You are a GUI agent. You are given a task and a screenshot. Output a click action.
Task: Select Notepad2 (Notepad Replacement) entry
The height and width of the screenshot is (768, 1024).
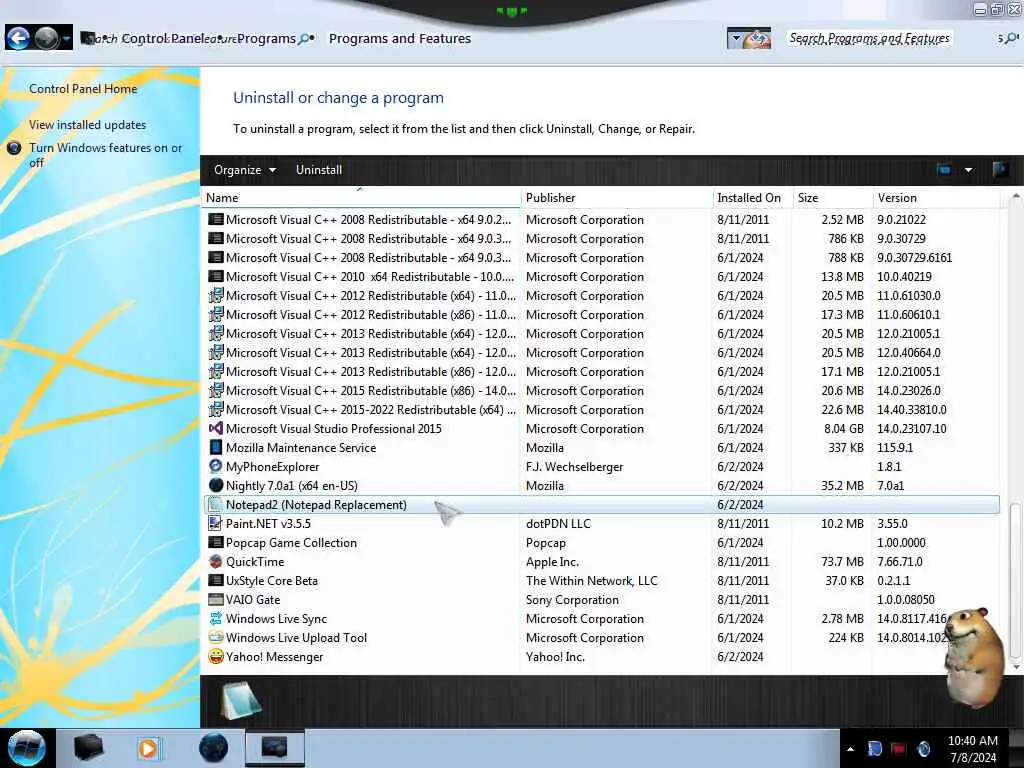point(601,504)
